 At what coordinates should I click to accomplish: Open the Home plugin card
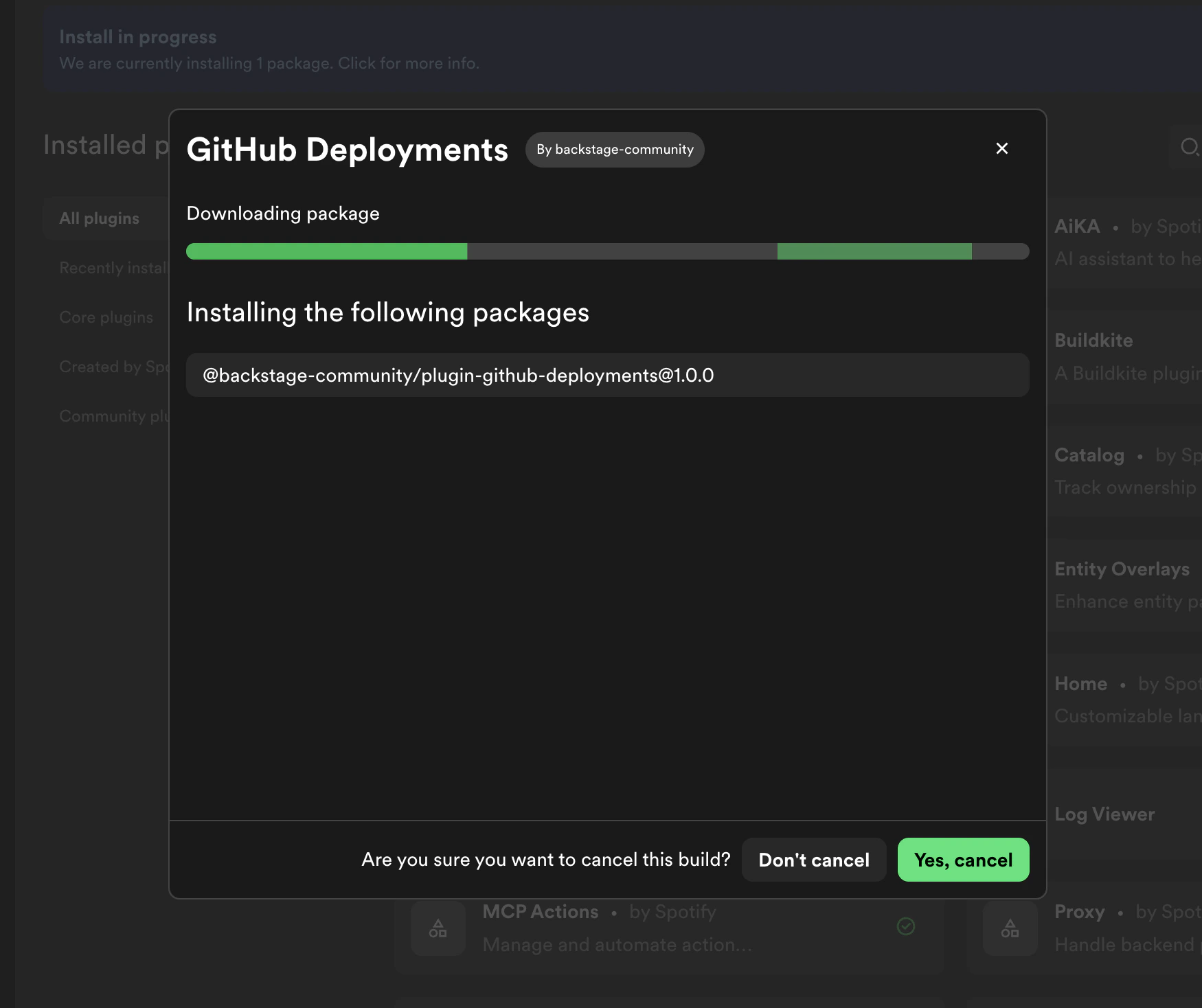pos(1124,700)
